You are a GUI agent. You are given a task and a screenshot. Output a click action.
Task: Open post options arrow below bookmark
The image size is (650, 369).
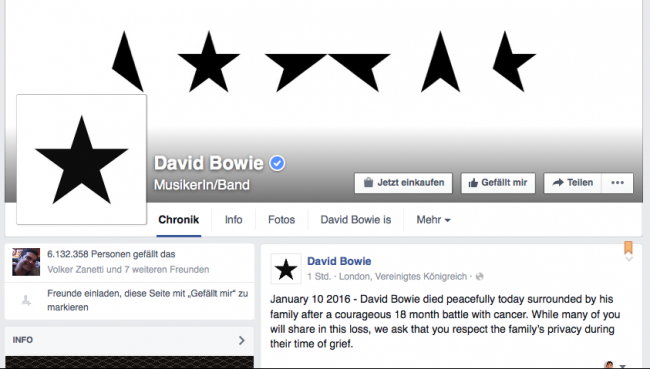pyautogui.click(x=628, y=259)
